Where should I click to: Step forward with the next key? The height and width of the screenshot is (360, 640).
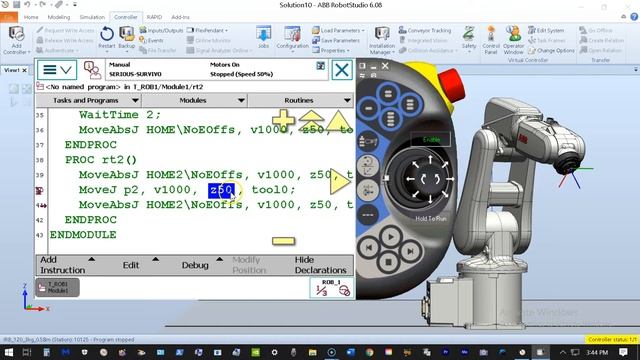(410, 251)
